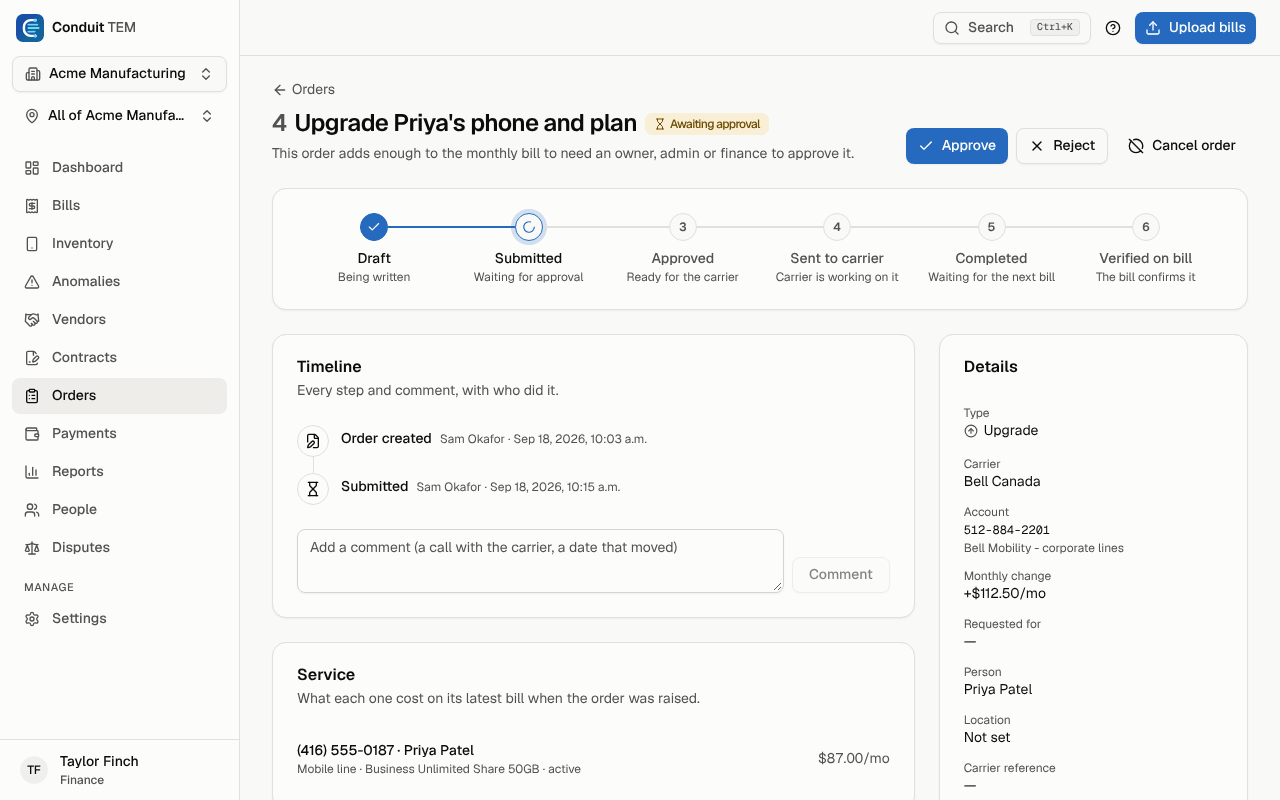Click the Upload bills button
The width and height of the screenshot is (1280, 800).
[1195, 28]
